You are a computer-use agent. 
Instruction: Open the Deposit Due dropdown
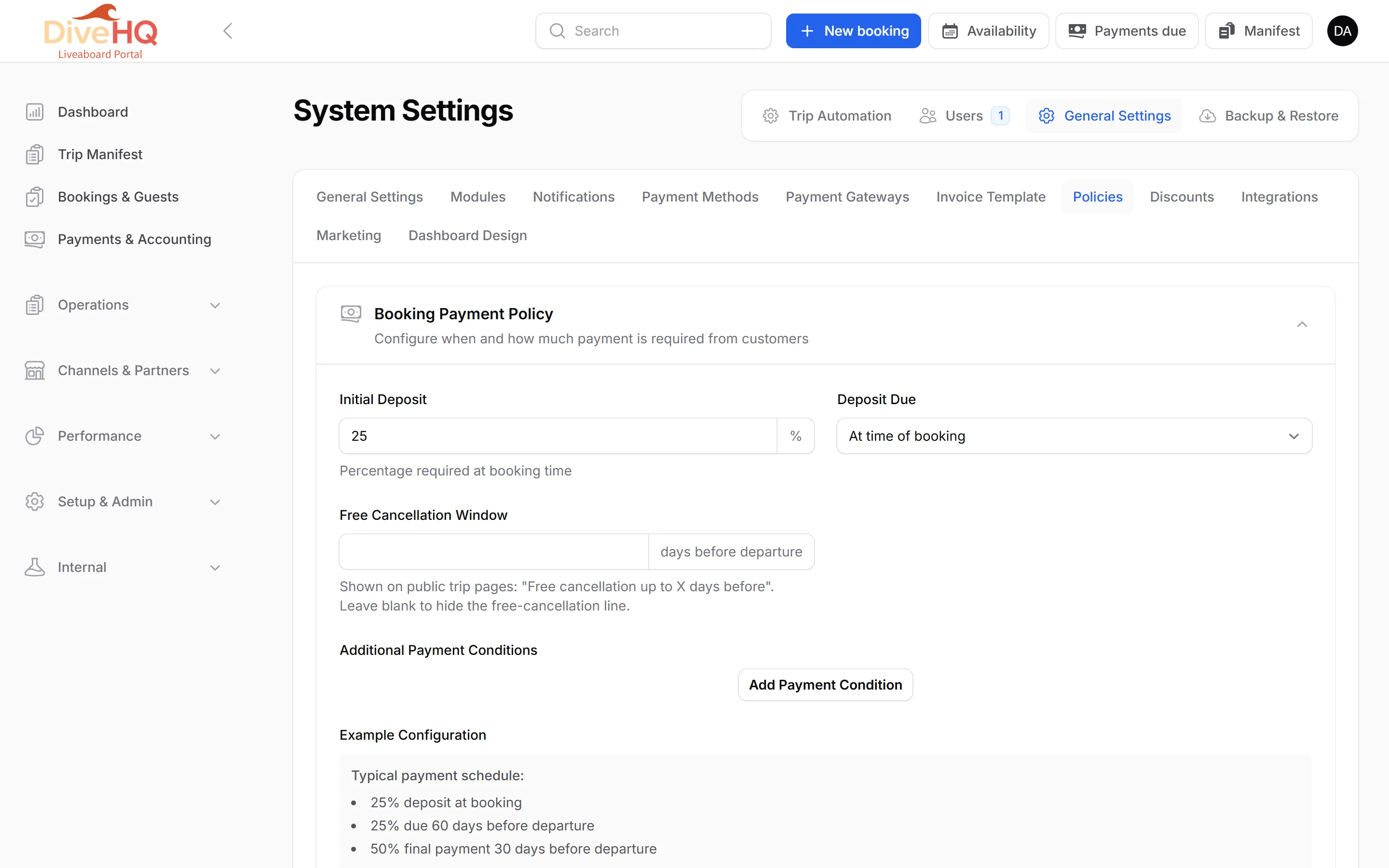tap(1074, 436)
